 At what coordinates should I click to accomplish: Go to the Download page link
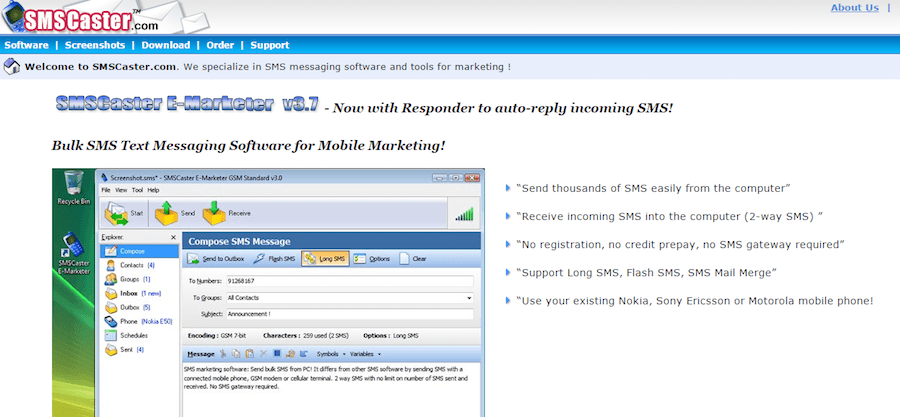(x=165, y=45)
